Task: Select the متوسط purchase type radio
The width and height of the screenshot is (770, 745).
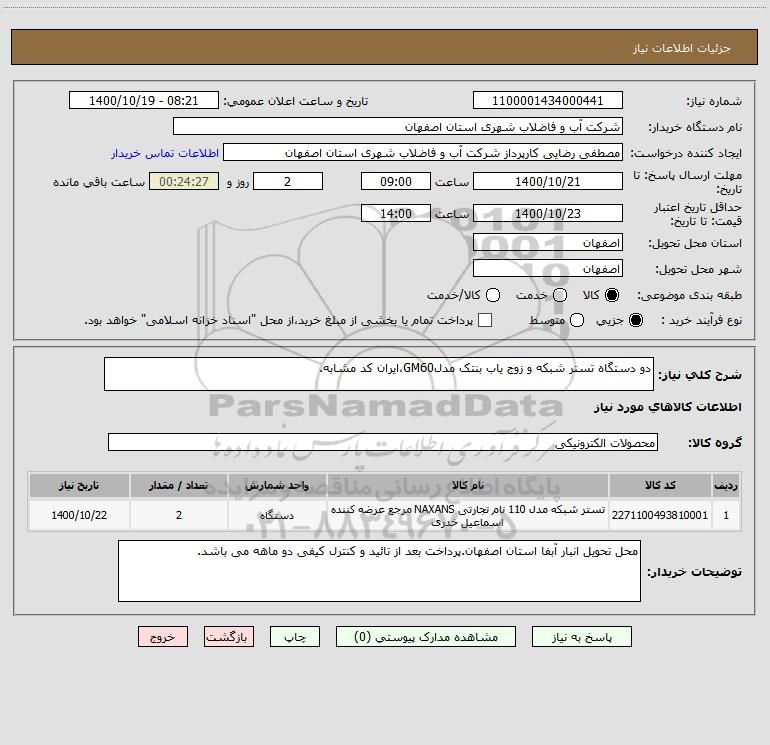Action: (x=577, y=320)
